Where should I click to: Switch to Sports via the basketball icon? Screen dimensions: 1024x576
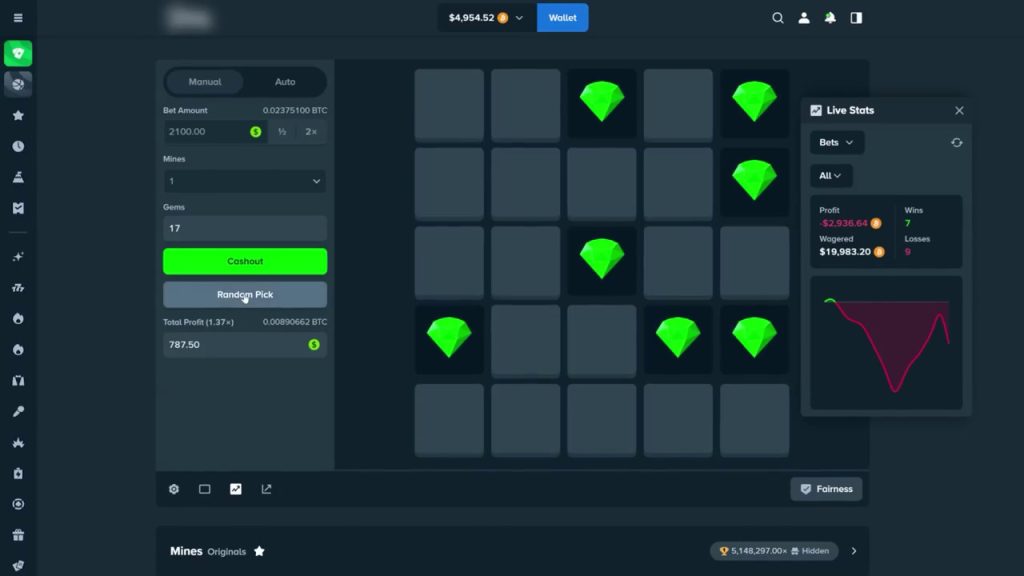(x=18, y=84)
